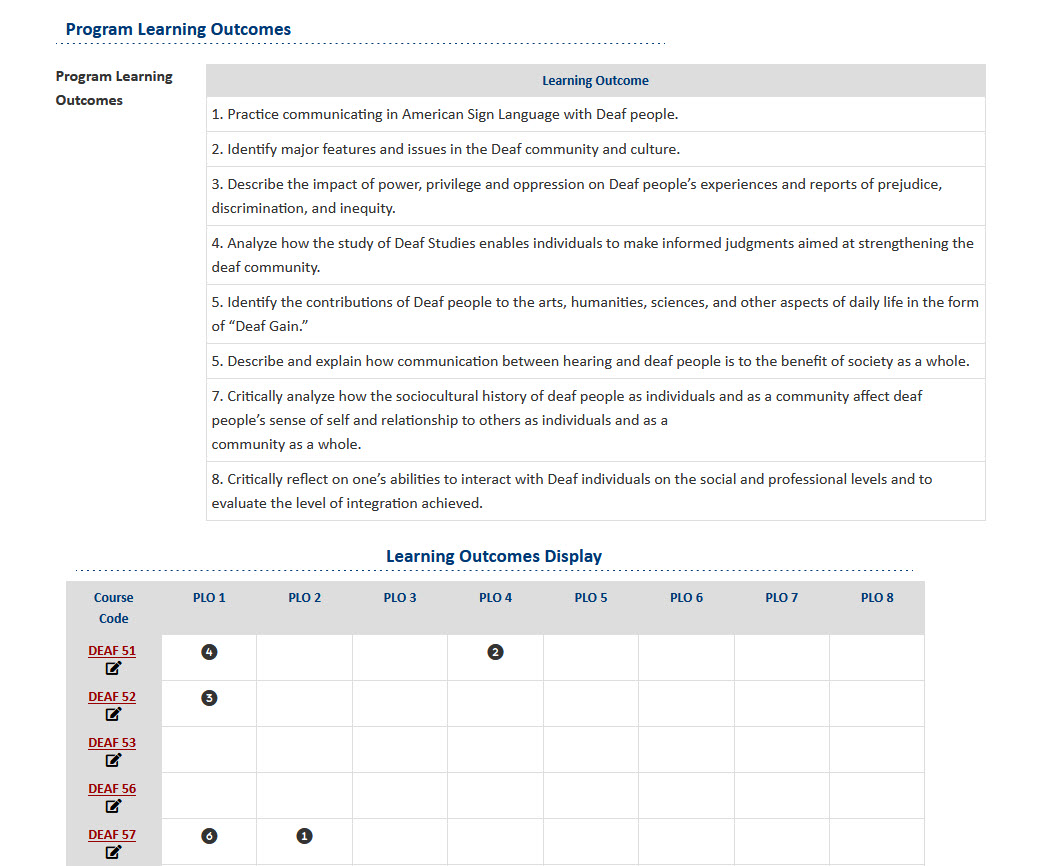1038x866 pixels.
Task: Click the edit icon under DEAF 53
Action: (x=113, y=760)
